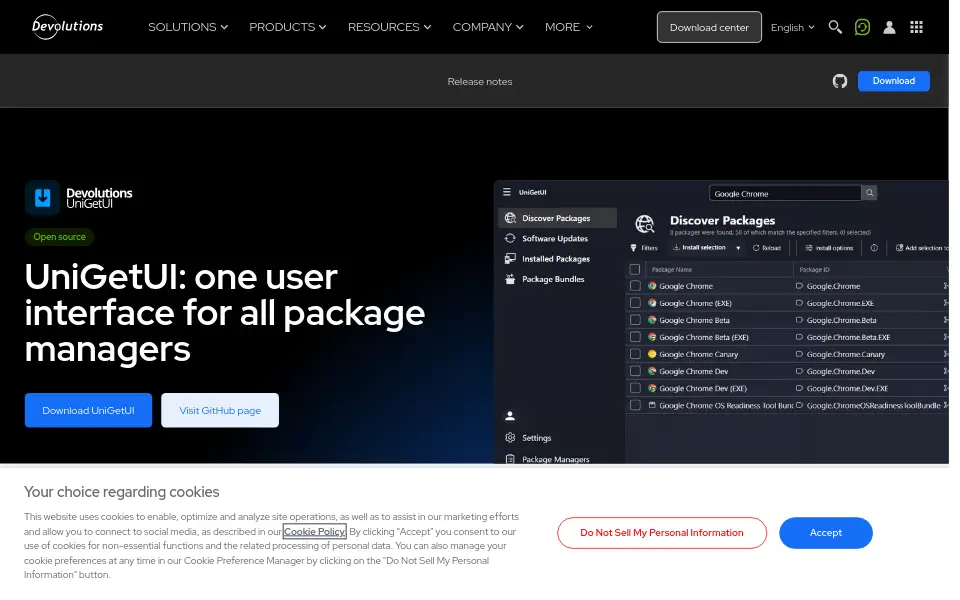Toggle the select-all checkbox by Package Name
Viewport: 960px width, 600px height.
click(634, 269)
